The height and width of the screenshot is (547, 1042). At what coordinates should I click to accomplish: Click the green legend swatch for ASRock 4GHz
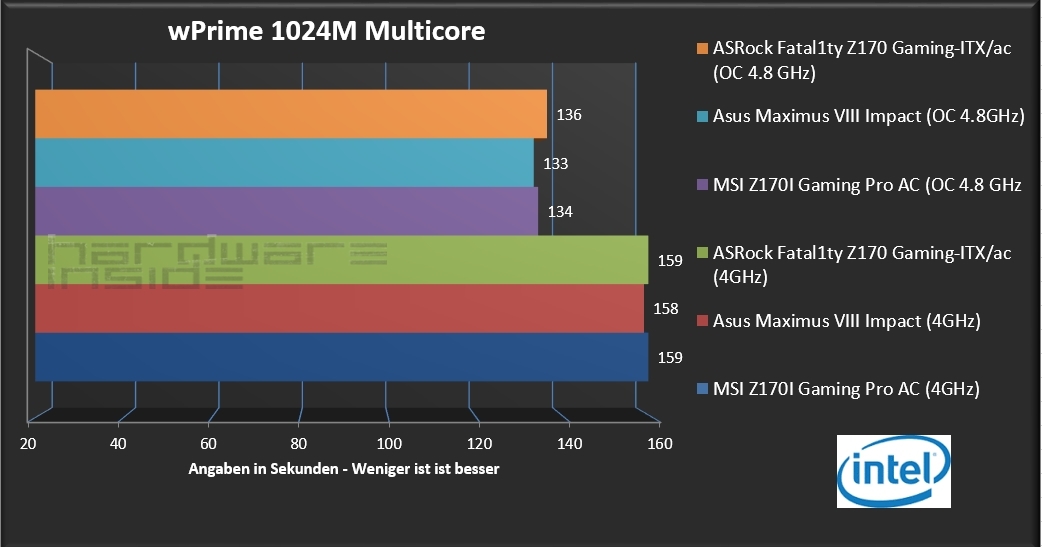pos(702,253)
